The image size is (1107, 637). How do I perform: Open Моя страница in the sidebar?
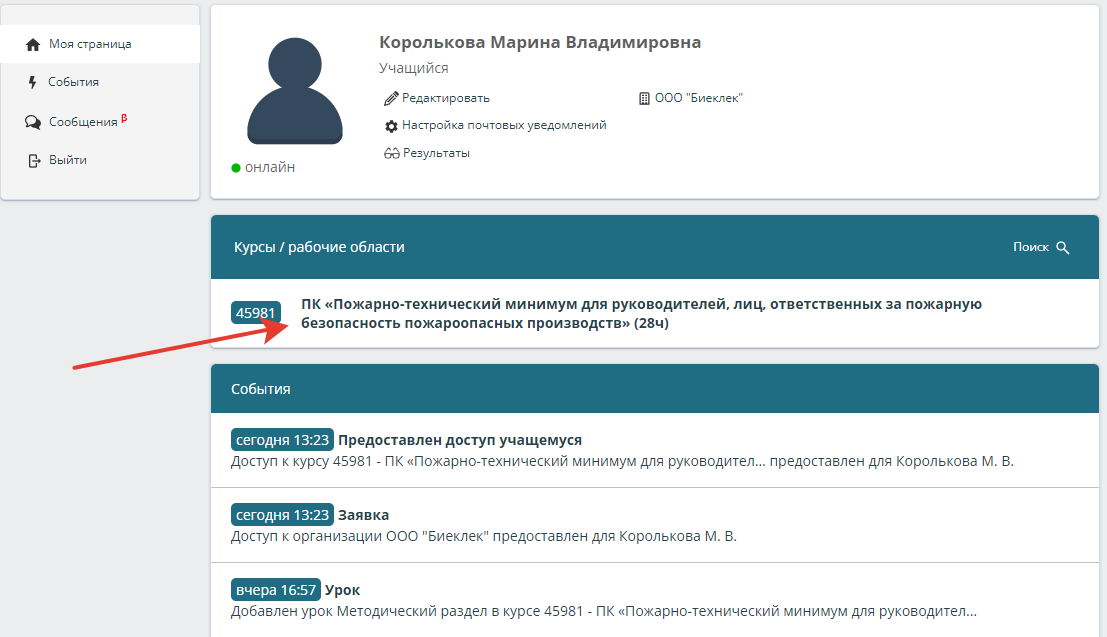pos(90,45)
